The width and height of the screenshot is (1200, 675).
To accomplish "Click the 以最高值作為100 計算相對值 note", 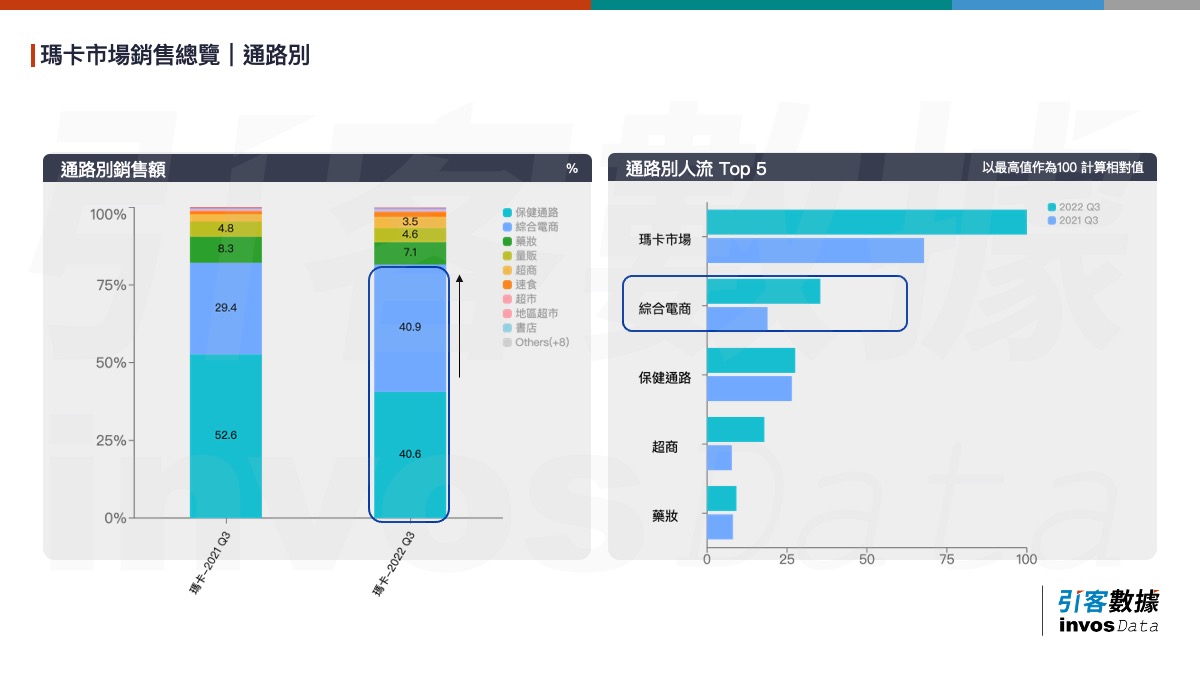I will coord(1063,168).
